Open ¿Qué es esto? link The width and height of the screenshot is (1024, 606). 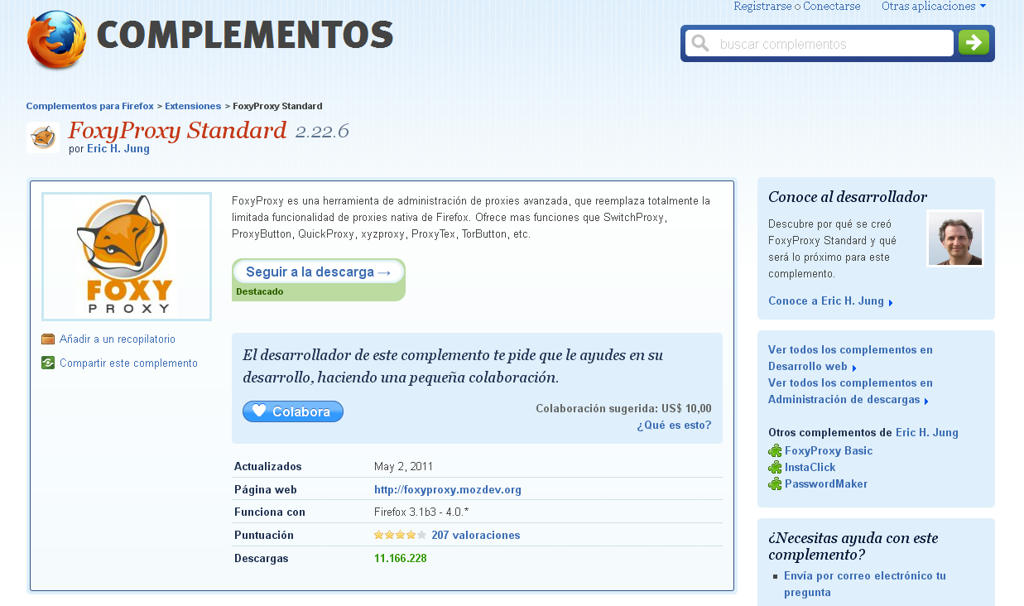(674, 425)
